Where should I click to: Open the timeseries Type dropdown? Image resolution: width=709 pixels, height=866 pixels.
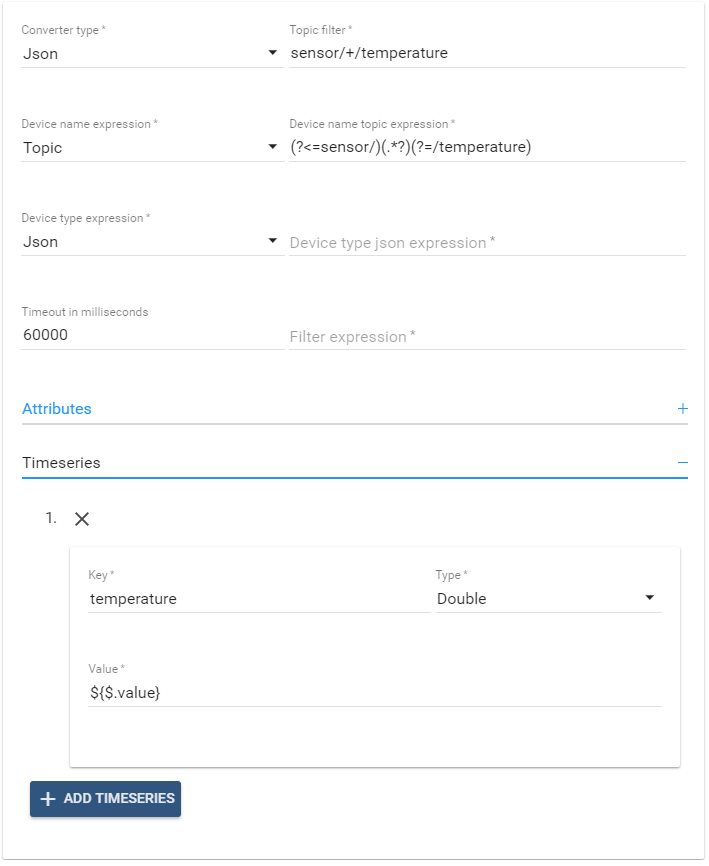[x=547, y=599]
